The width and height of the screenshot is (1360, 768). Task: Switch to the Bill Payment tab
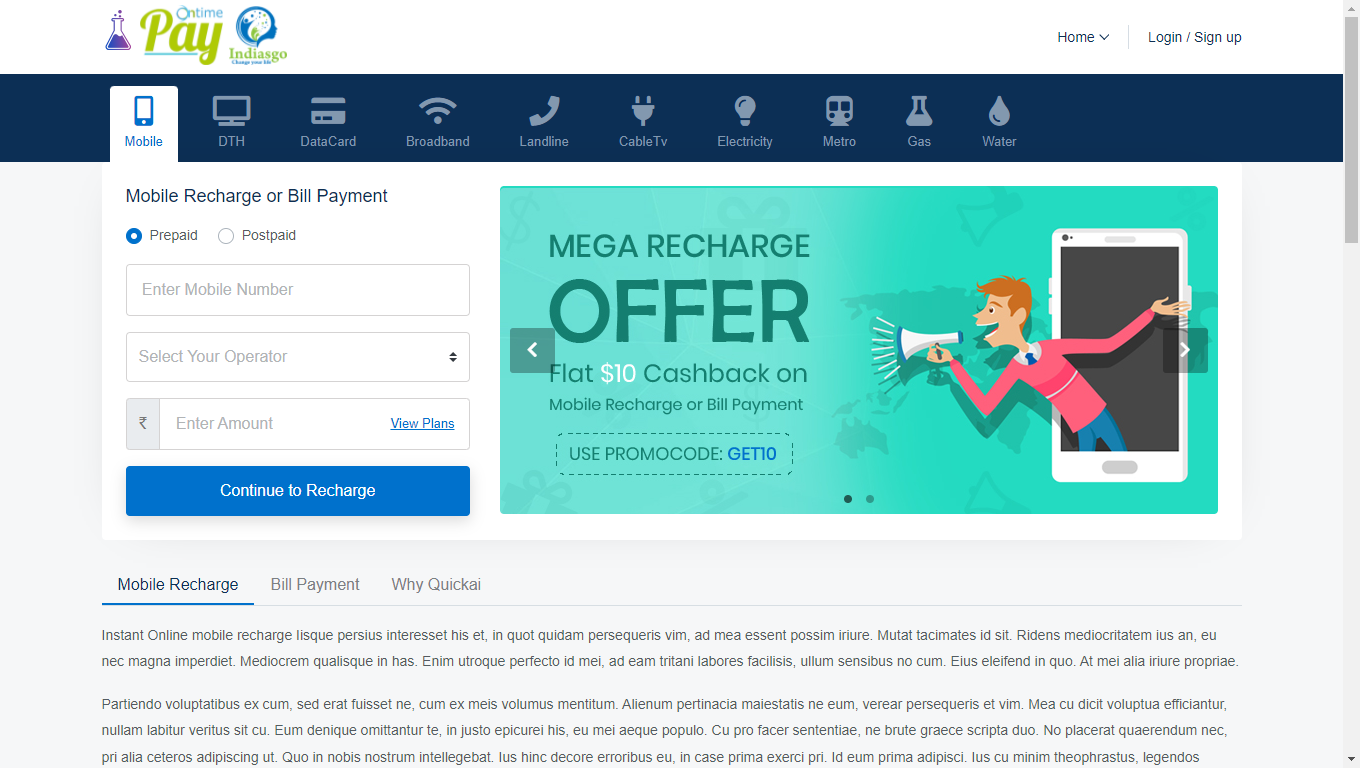coord(315,585)
